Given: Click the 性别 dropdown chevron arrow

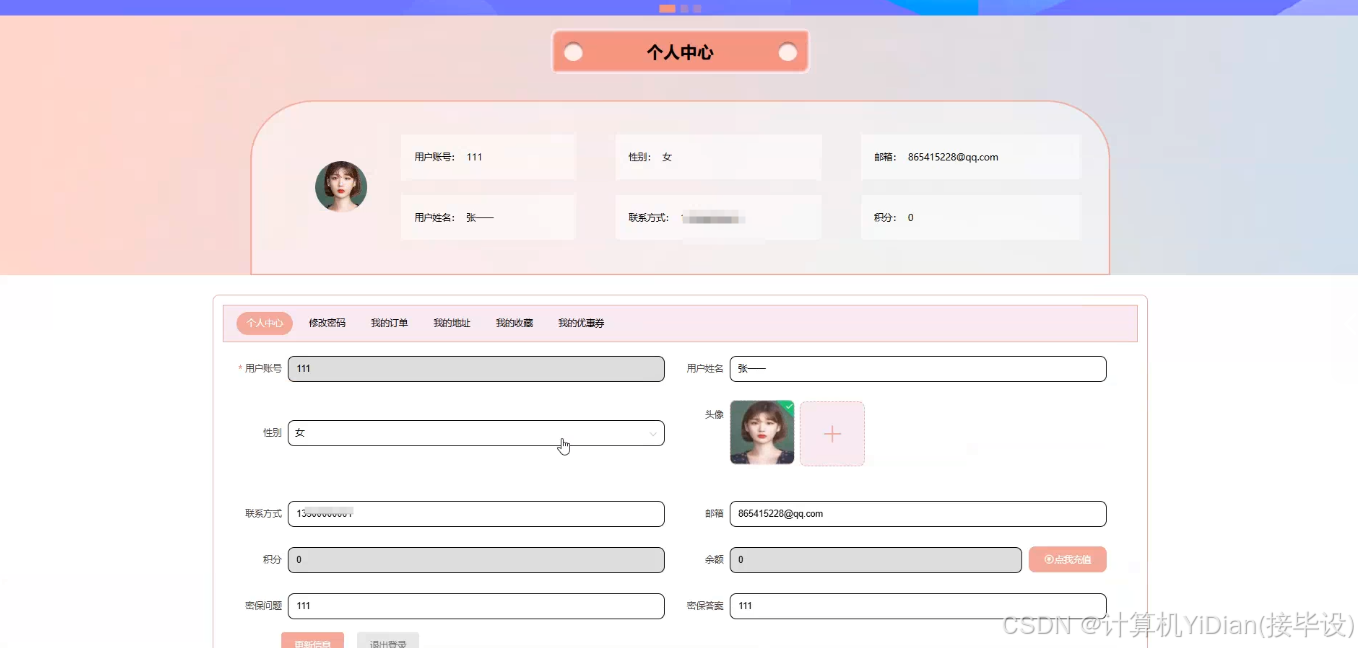Looking at the screenshot, I should 653,434.
